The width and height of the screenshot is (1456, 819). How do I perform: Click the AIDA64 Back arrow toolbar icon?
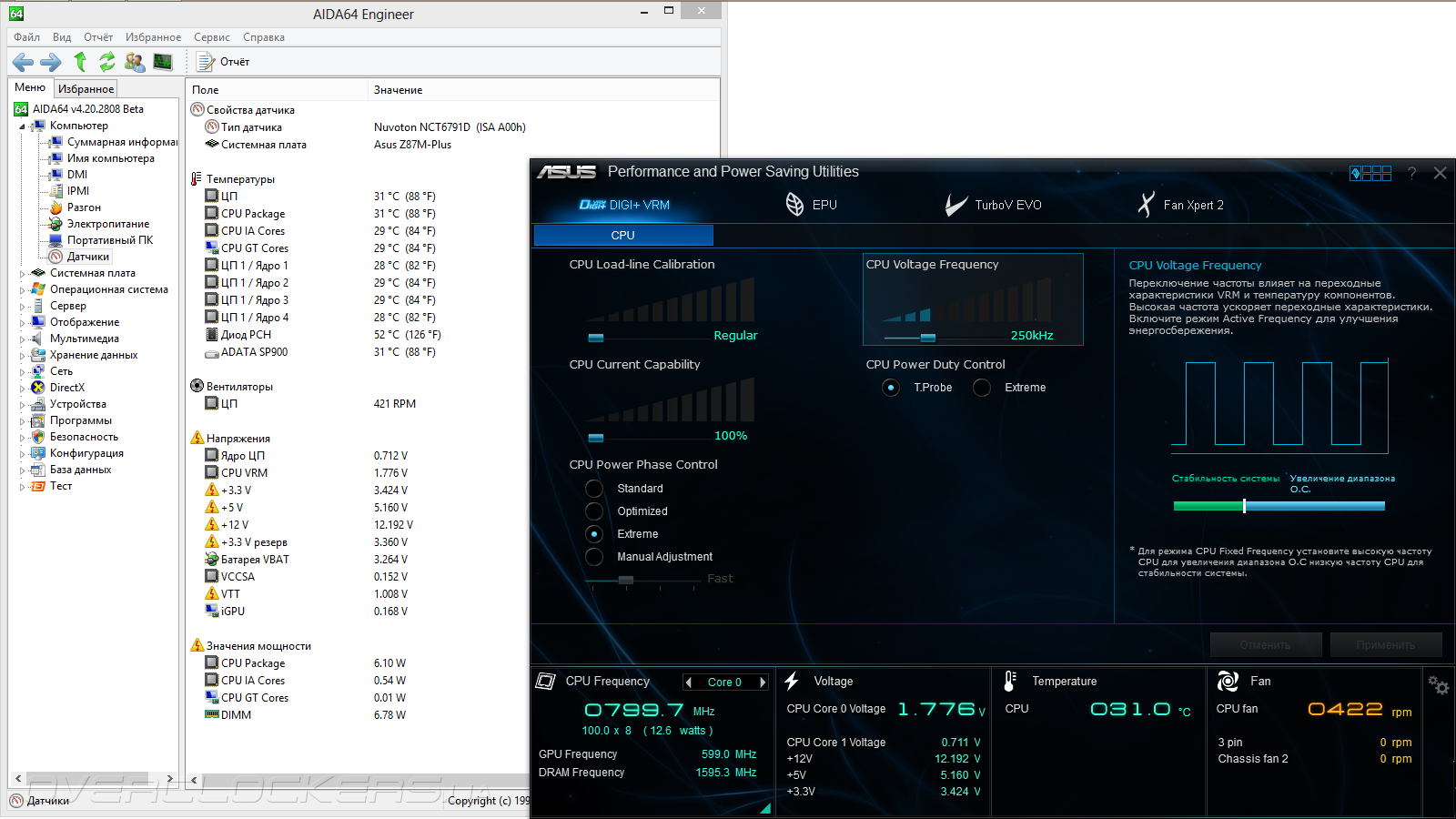[23, 62]
